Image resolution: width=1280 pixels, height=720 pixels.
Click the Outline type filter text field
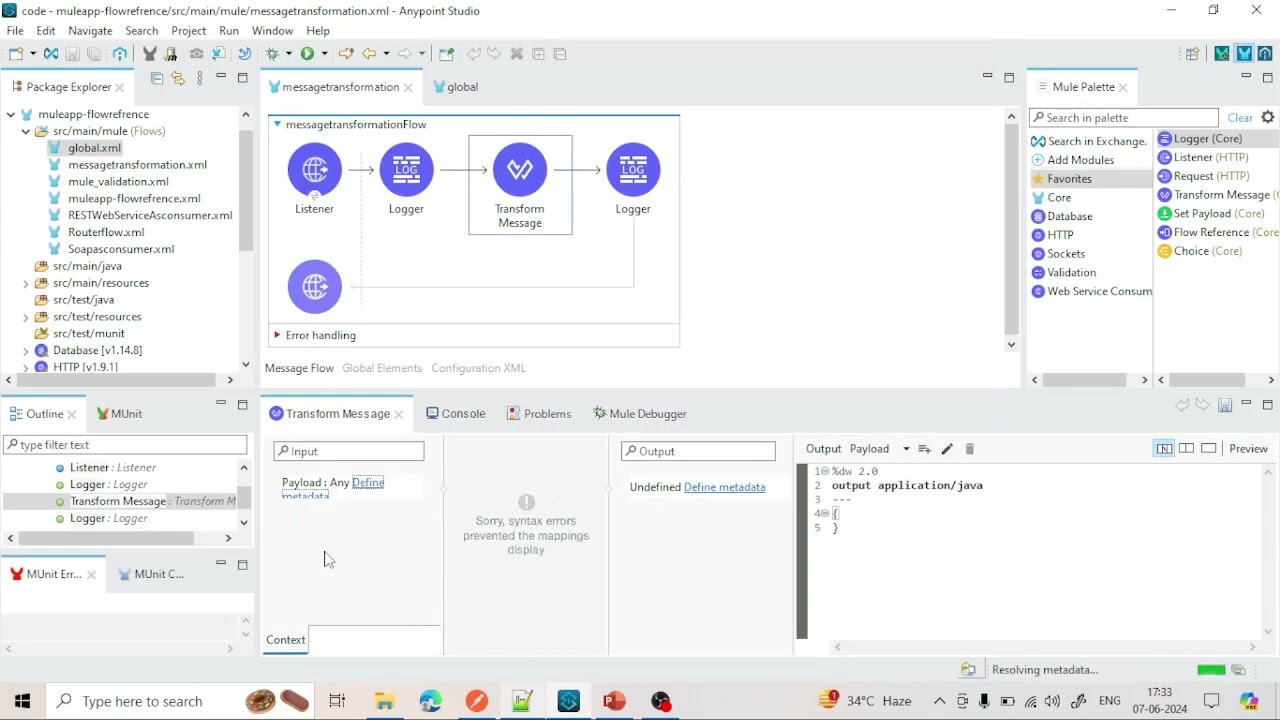[125, 445]
